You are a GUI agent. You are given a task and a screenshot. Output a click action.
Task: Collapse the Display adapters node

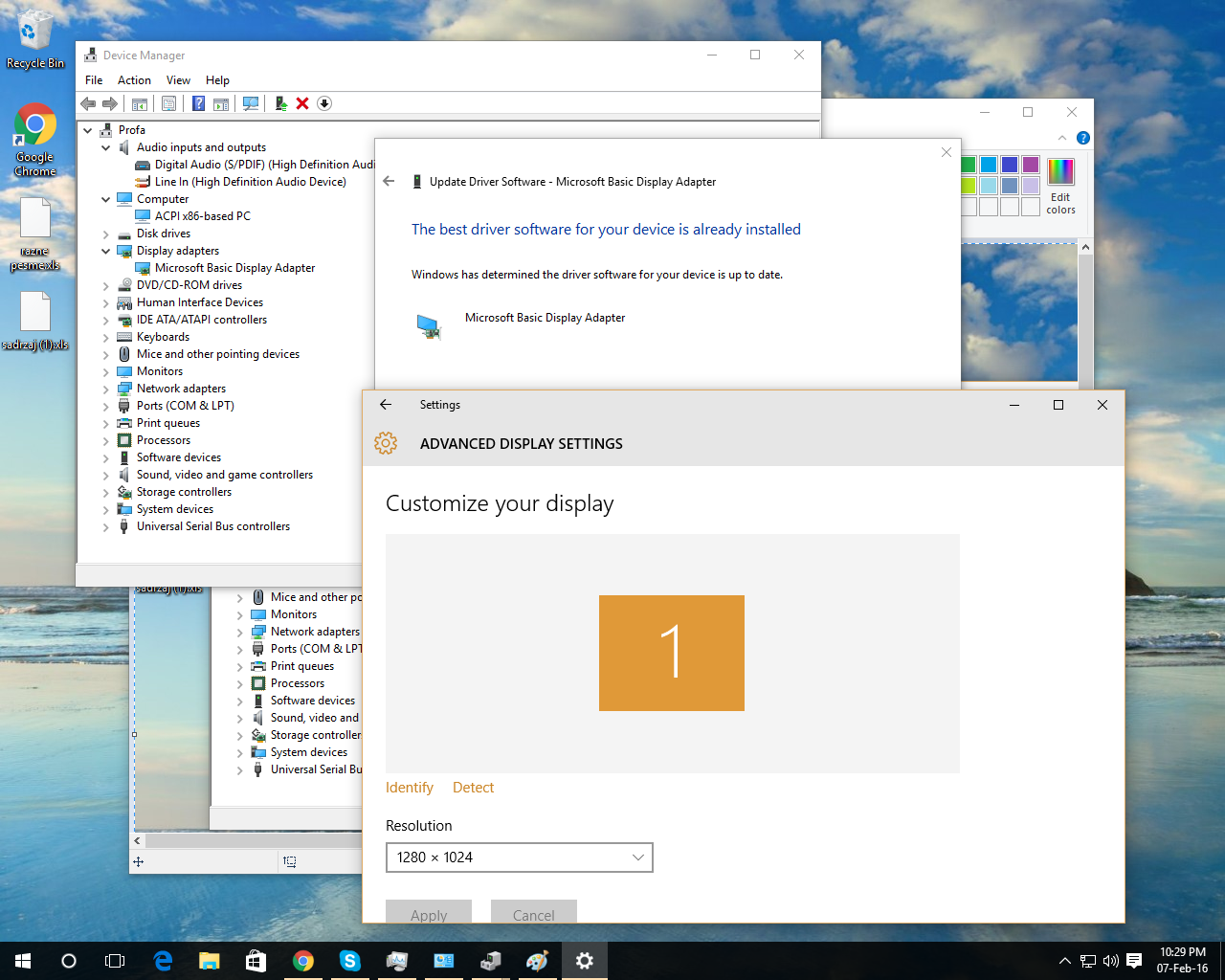tap(106, 251)
